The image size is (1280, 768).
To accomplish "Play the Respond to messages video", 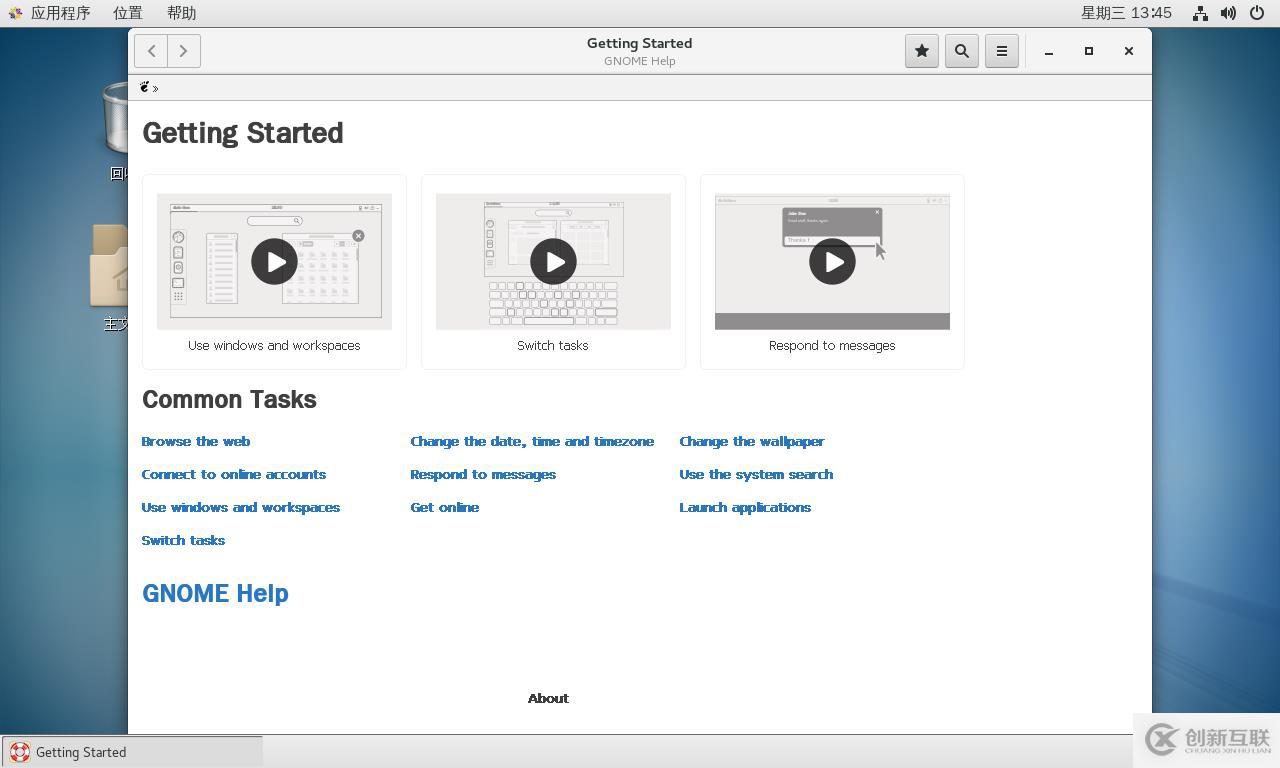I will coord(832,262).
